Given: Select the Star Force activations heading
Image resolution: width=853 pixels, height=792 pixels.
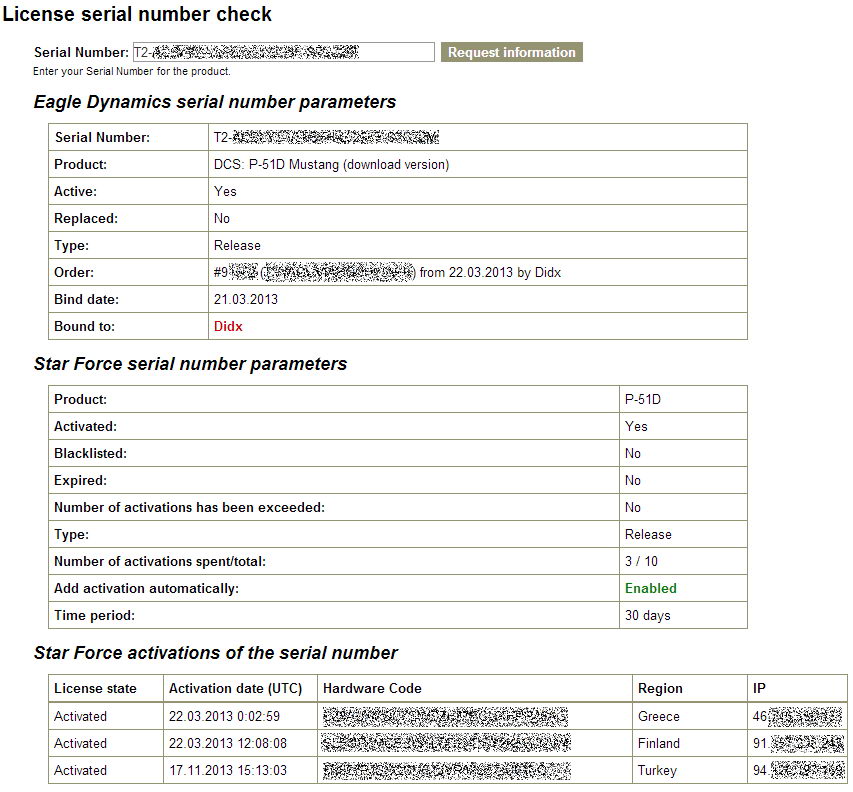Looking at the screenshot, I should point(215,653).
